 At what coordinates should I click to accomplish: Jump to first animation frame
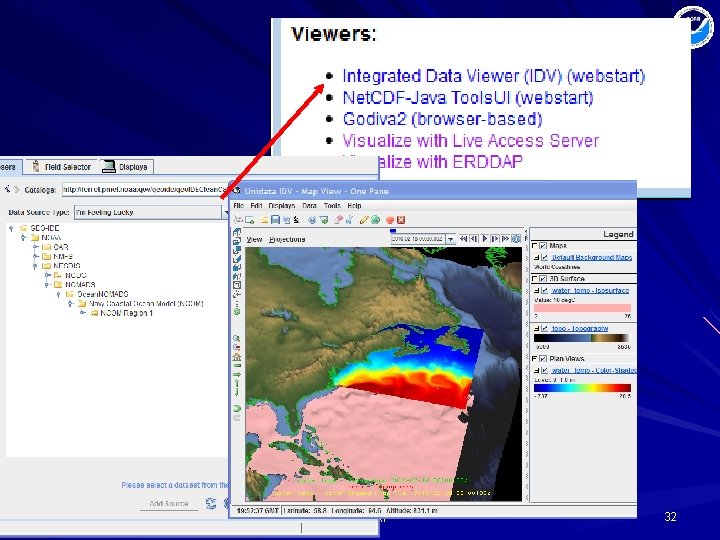click(x=463, y=239)
